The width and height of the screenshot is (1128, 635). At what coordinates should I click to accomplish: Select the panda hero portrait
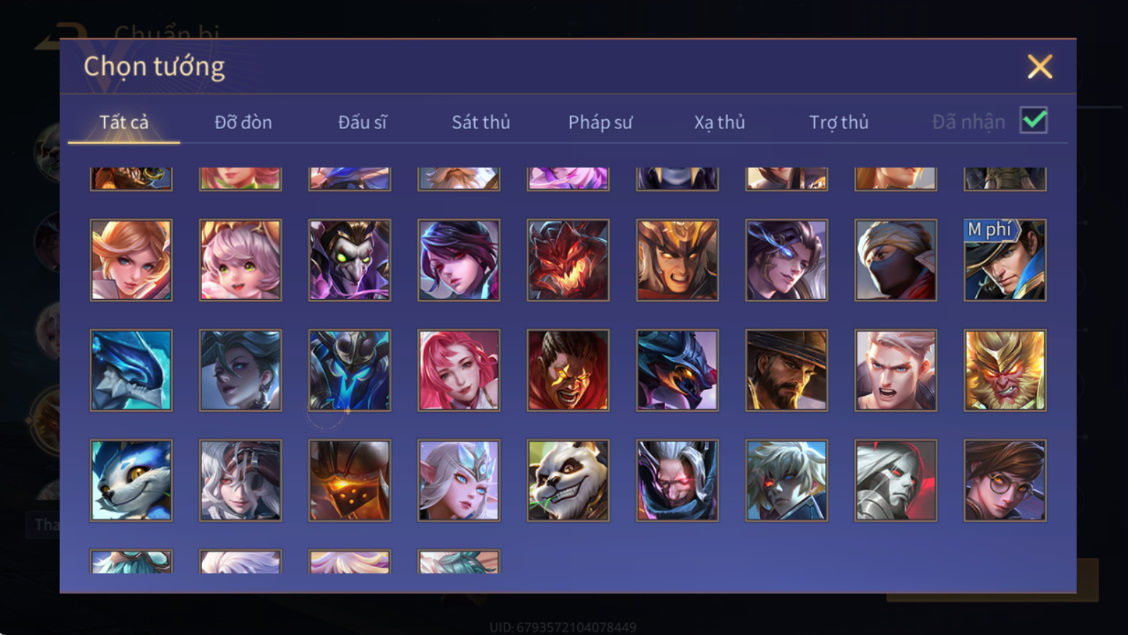pyautogui.click(x=568, y=480)
